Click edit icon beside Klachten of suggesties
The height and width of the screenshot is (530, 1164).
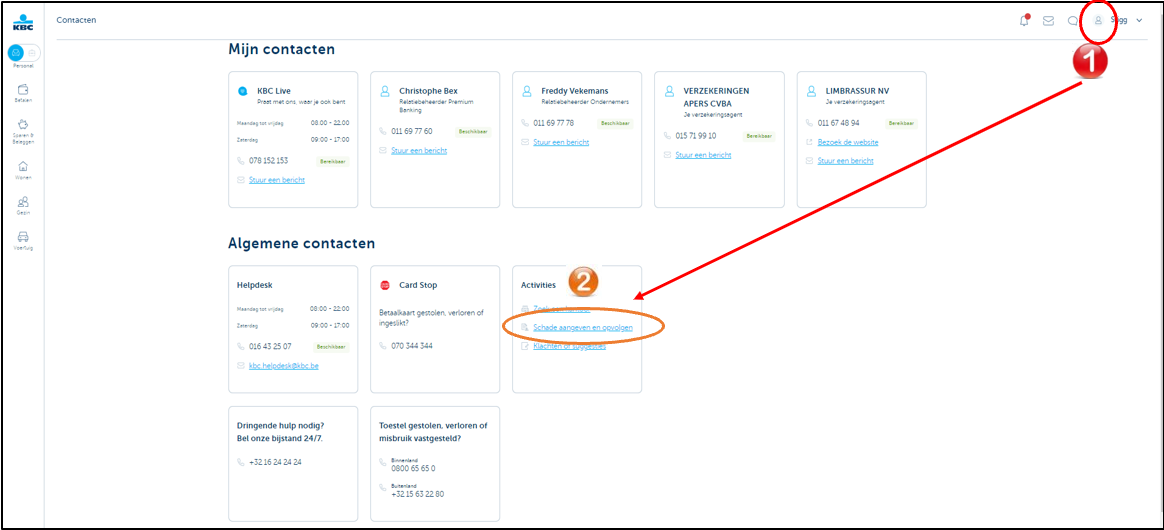coord(526,346)
